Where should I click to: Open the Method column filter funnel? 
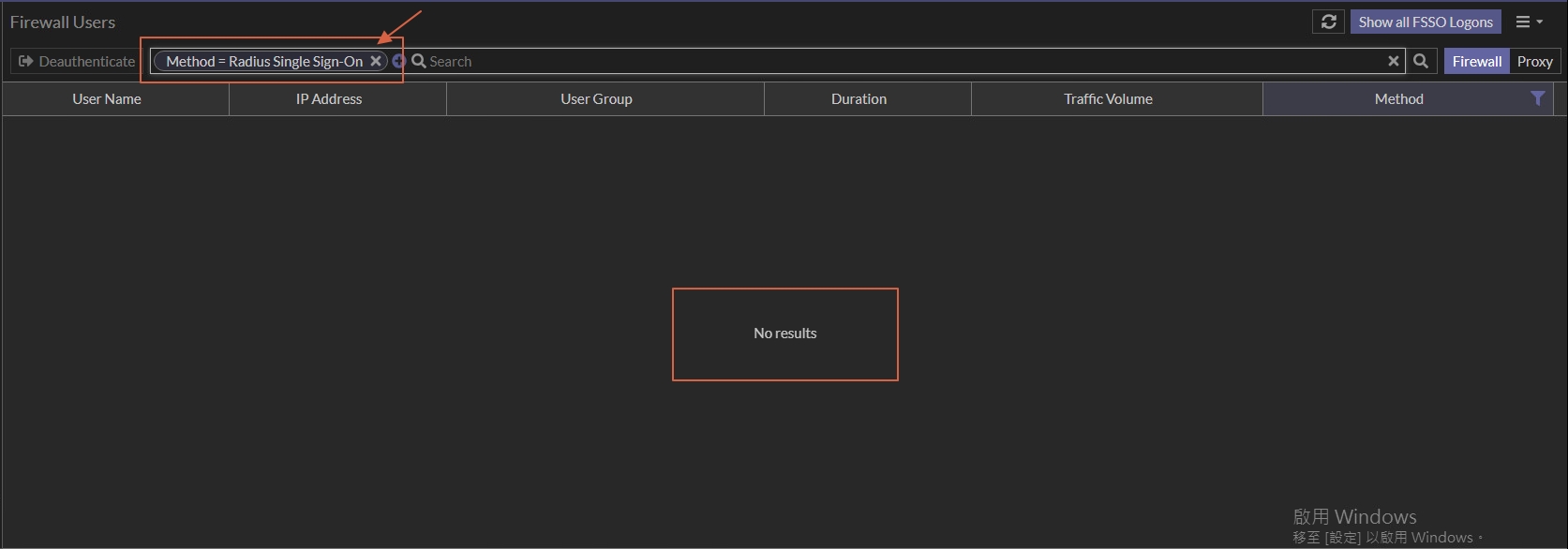1537,98
